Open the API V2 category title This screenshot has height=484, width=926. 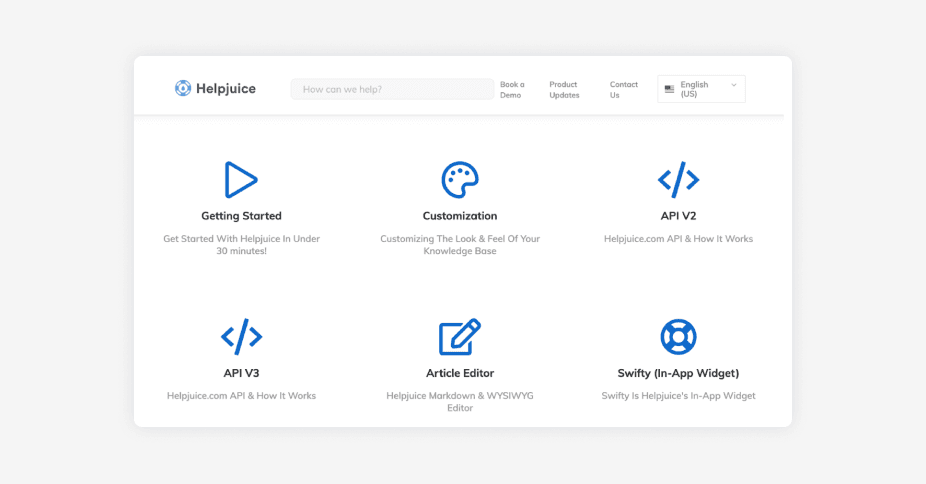[x=679, y=216]
